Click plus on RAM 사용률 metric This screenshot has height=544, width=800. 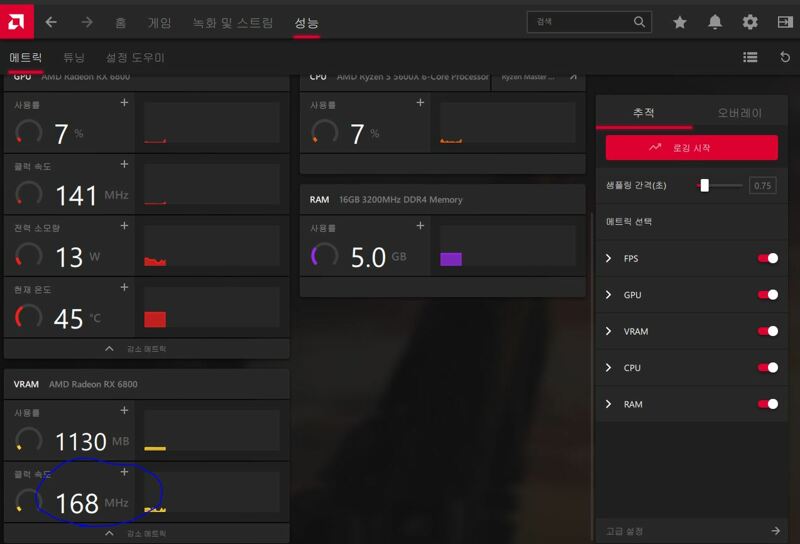[x=420, y=226]
